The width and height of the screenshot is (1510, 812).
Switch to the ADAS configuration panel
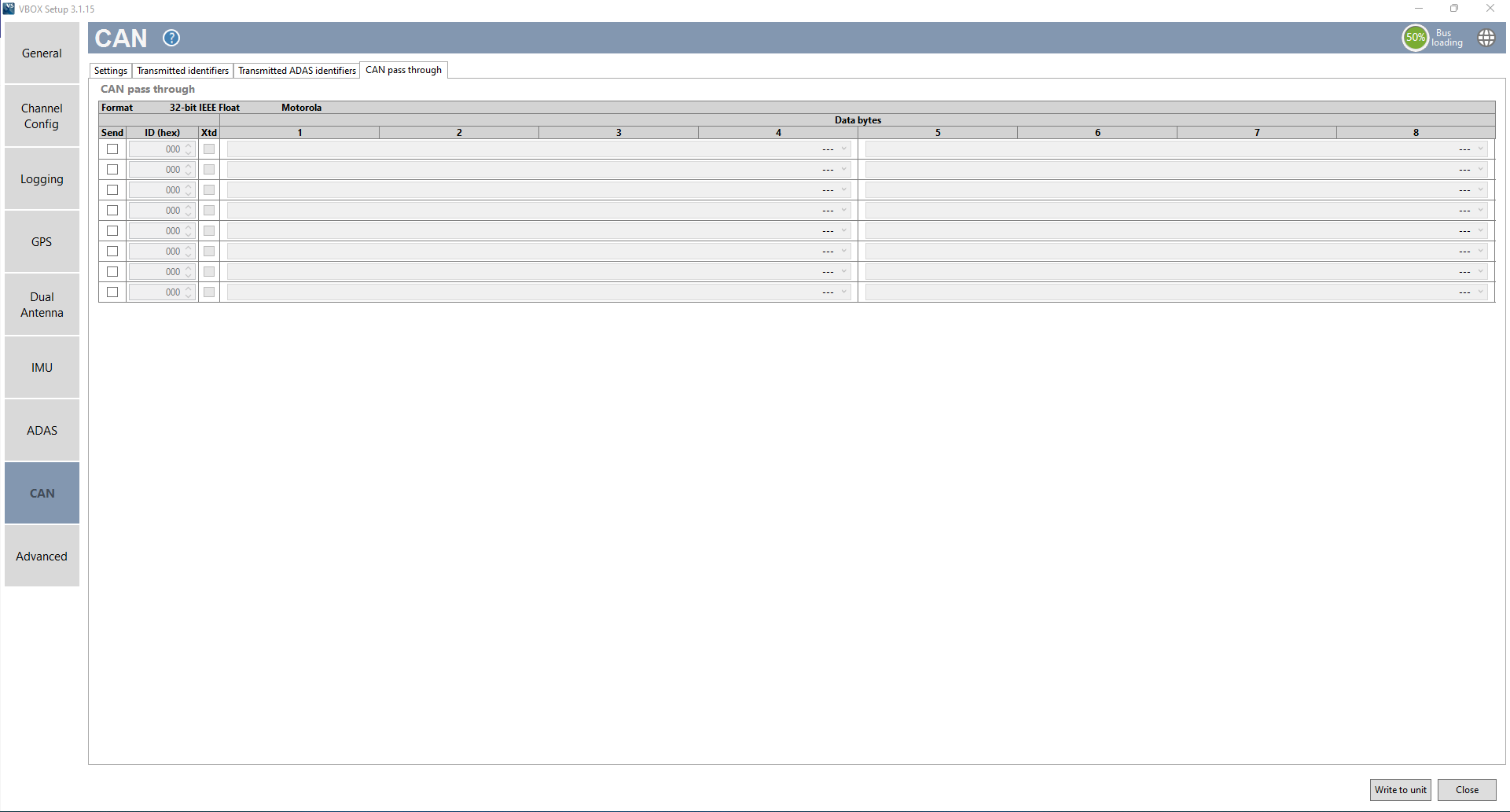[x=42, y=430]
